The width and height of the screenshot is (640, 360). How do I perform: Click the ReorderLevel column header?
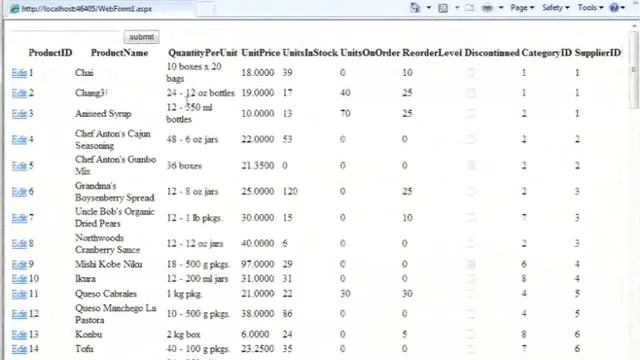432,53
